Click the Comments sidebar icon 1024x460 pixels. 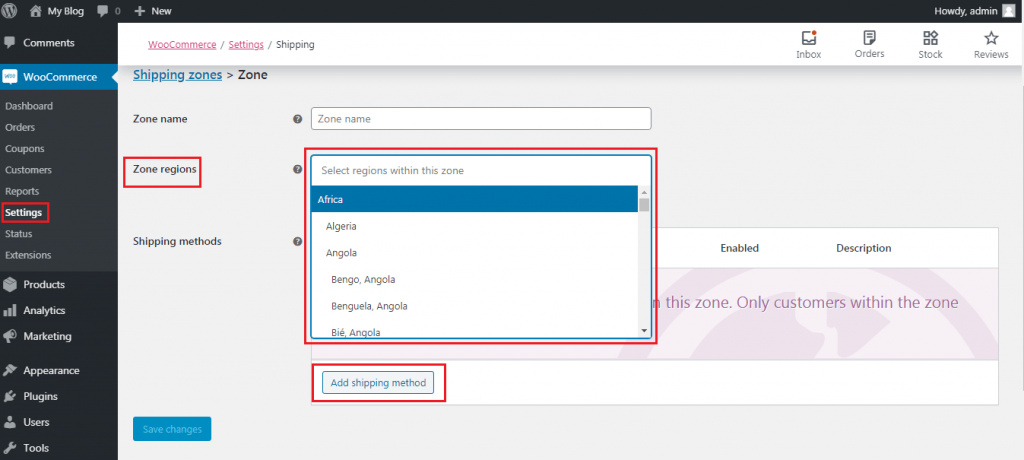click(10, 42)
